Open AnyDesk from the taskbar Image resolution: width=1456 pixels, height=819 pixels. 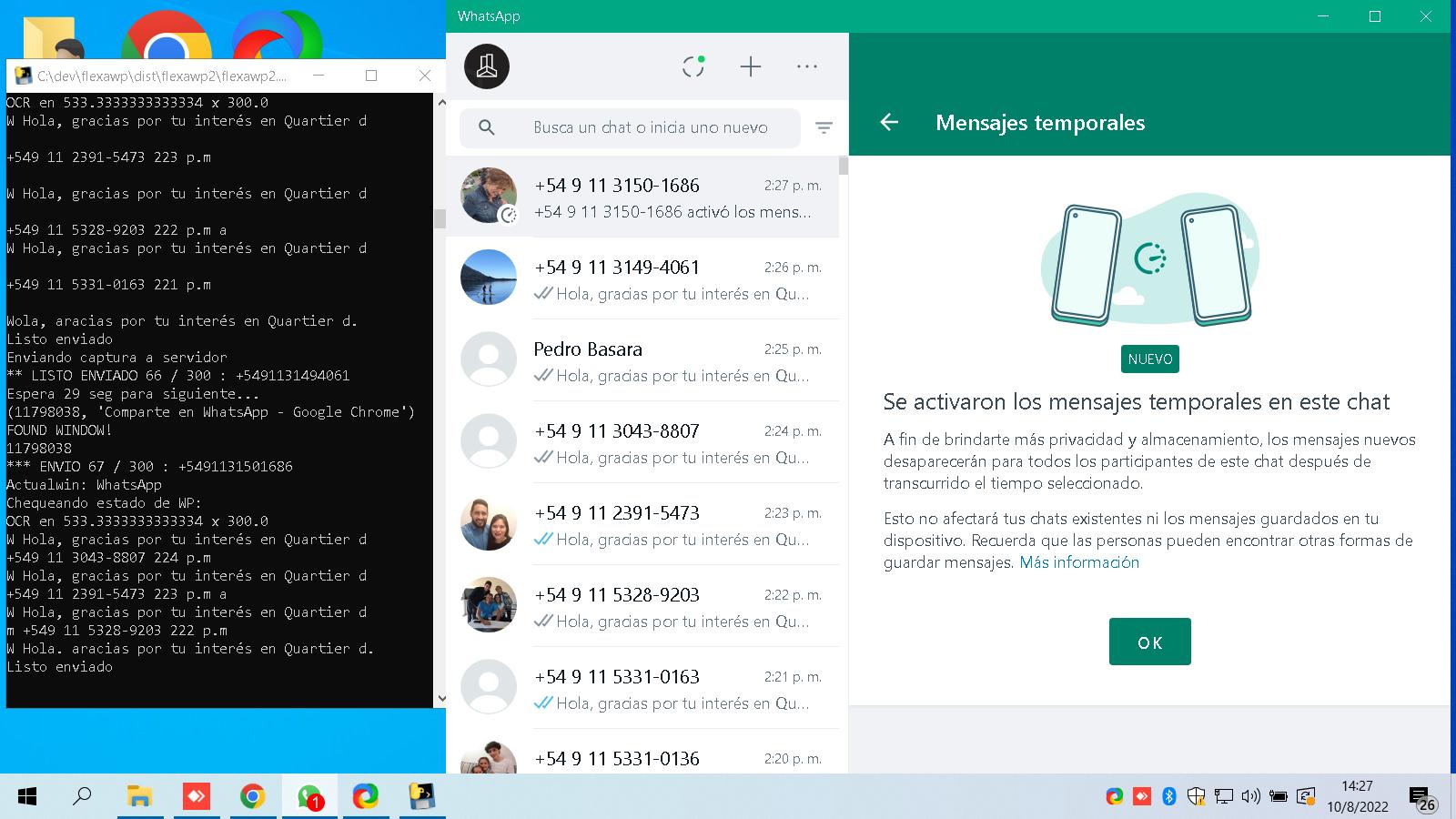[196, 797]
